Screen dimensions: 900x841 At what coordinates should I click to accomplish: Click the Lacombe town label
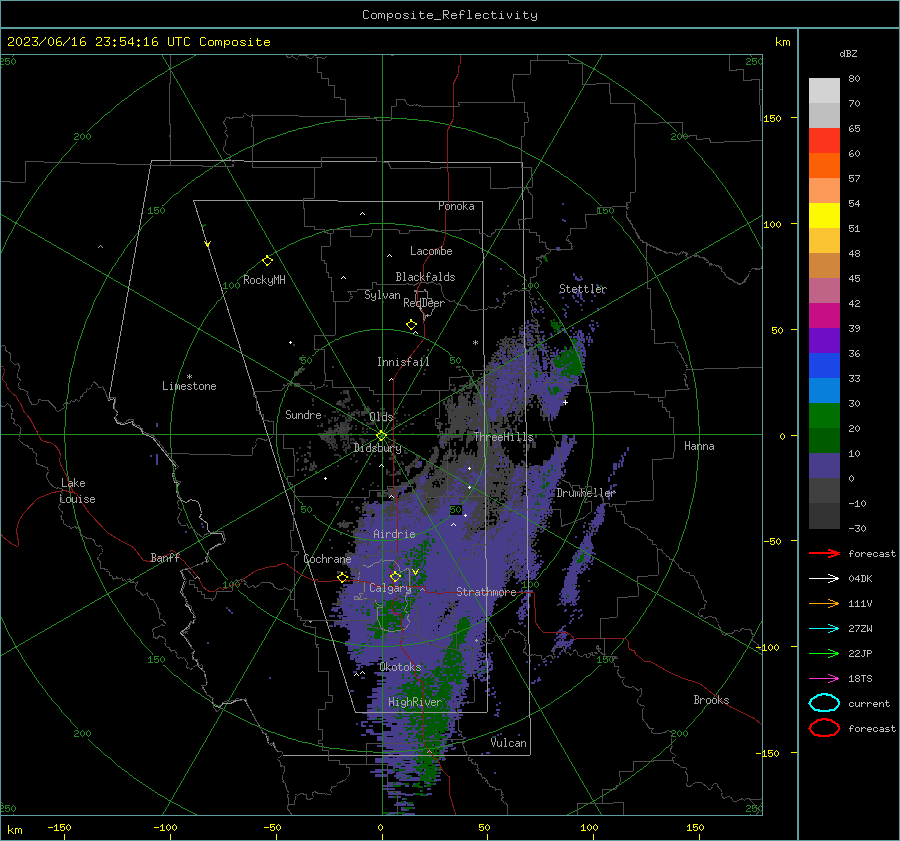431,251
